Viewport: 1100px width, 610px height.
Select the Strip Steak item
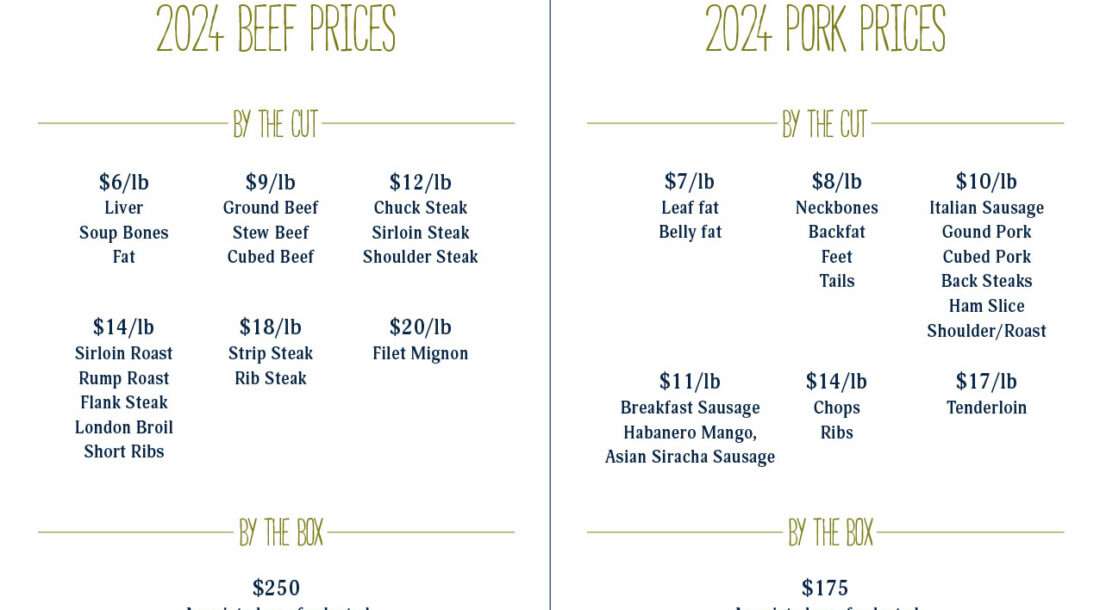point(270,353)
